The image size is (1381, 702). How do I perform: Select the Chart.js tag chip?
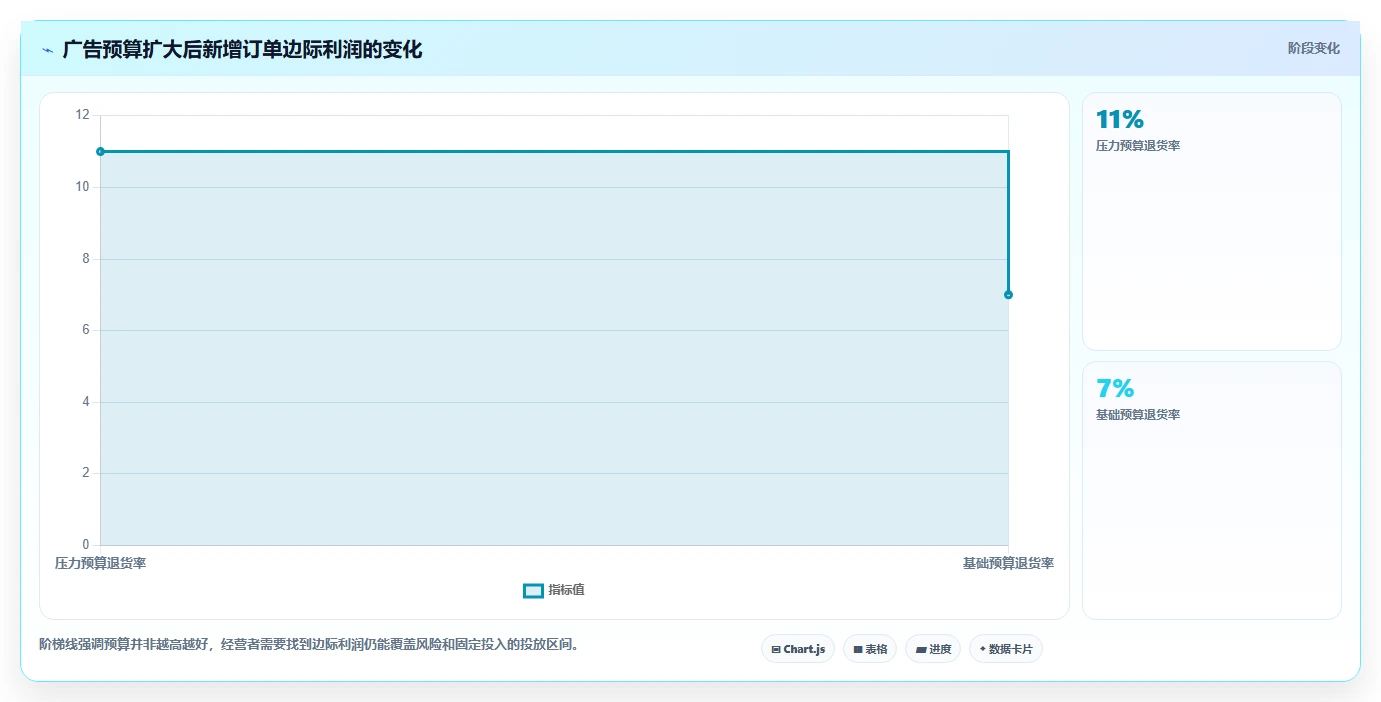pos(798,649)
